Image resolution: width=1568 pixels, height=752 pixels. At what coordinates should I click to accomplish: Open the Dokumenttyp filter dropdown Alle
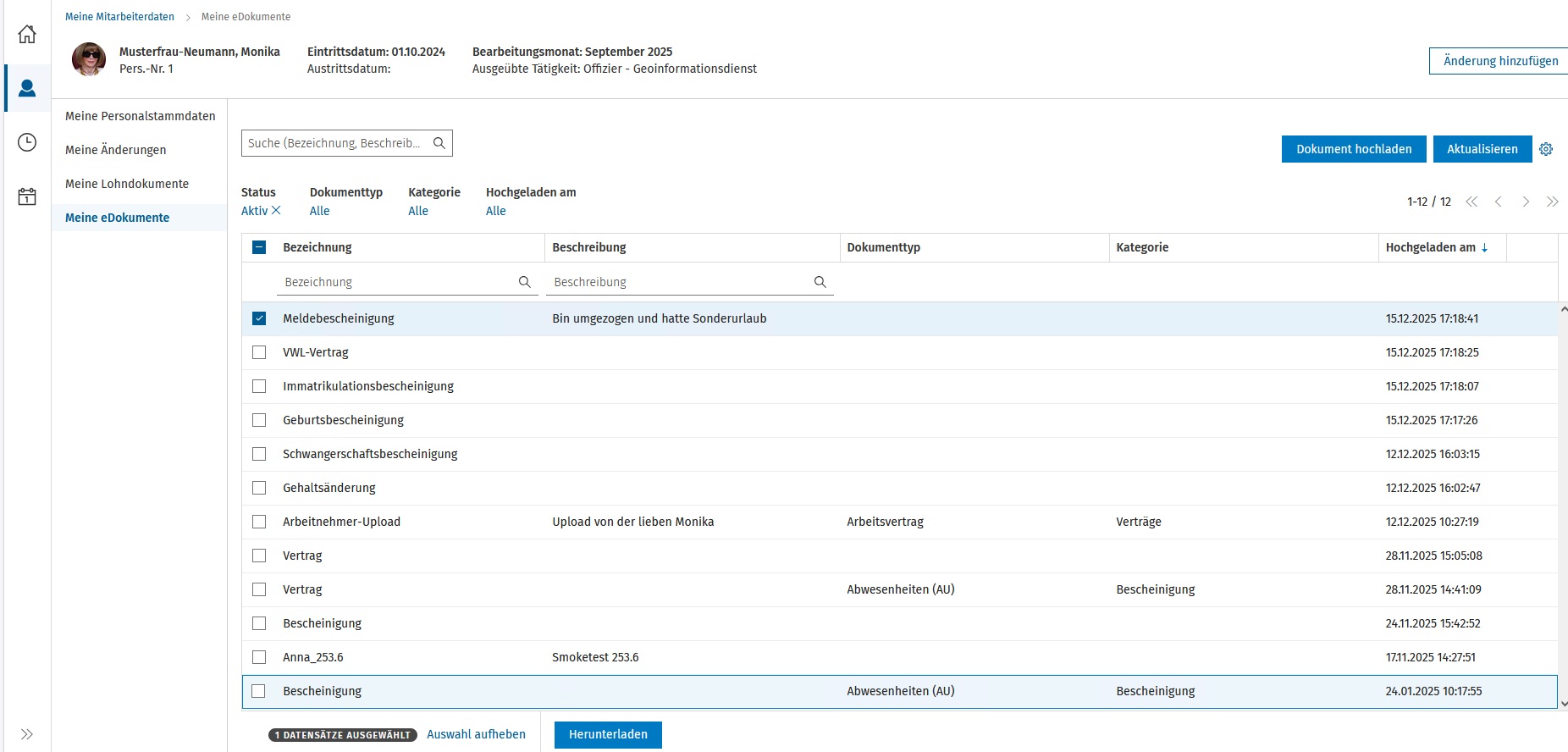pyautogui.click(x=319, y=211)
